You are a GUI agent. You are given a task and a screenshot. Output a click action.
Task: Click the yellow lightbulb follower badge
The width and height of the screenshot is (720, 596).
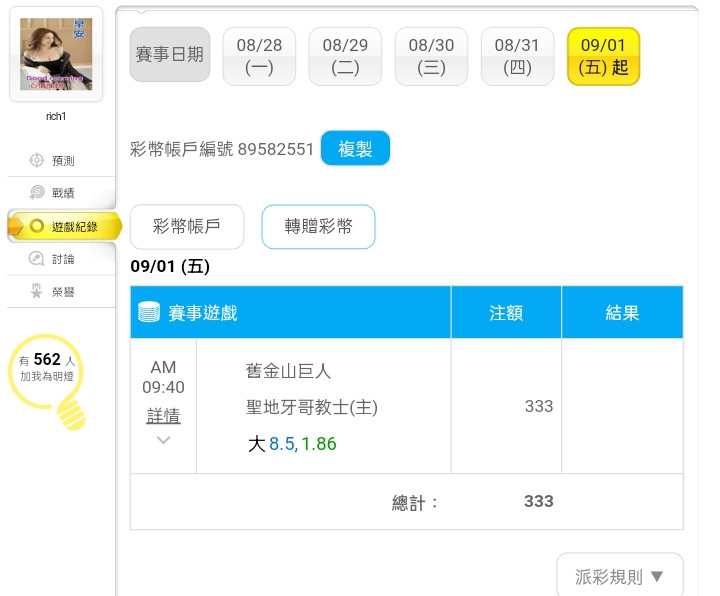[47, 381]
